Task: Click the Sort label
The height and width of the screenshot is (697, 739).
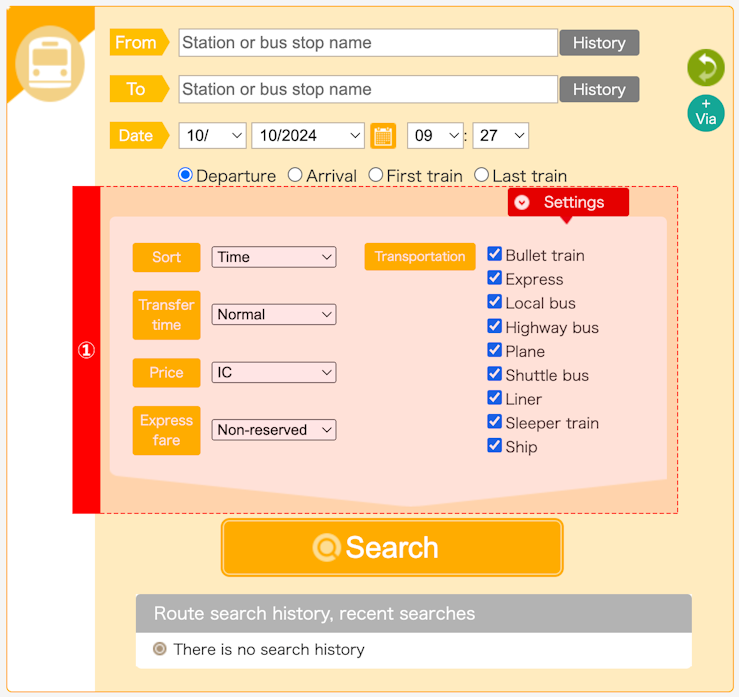Action: pos(166,258)
